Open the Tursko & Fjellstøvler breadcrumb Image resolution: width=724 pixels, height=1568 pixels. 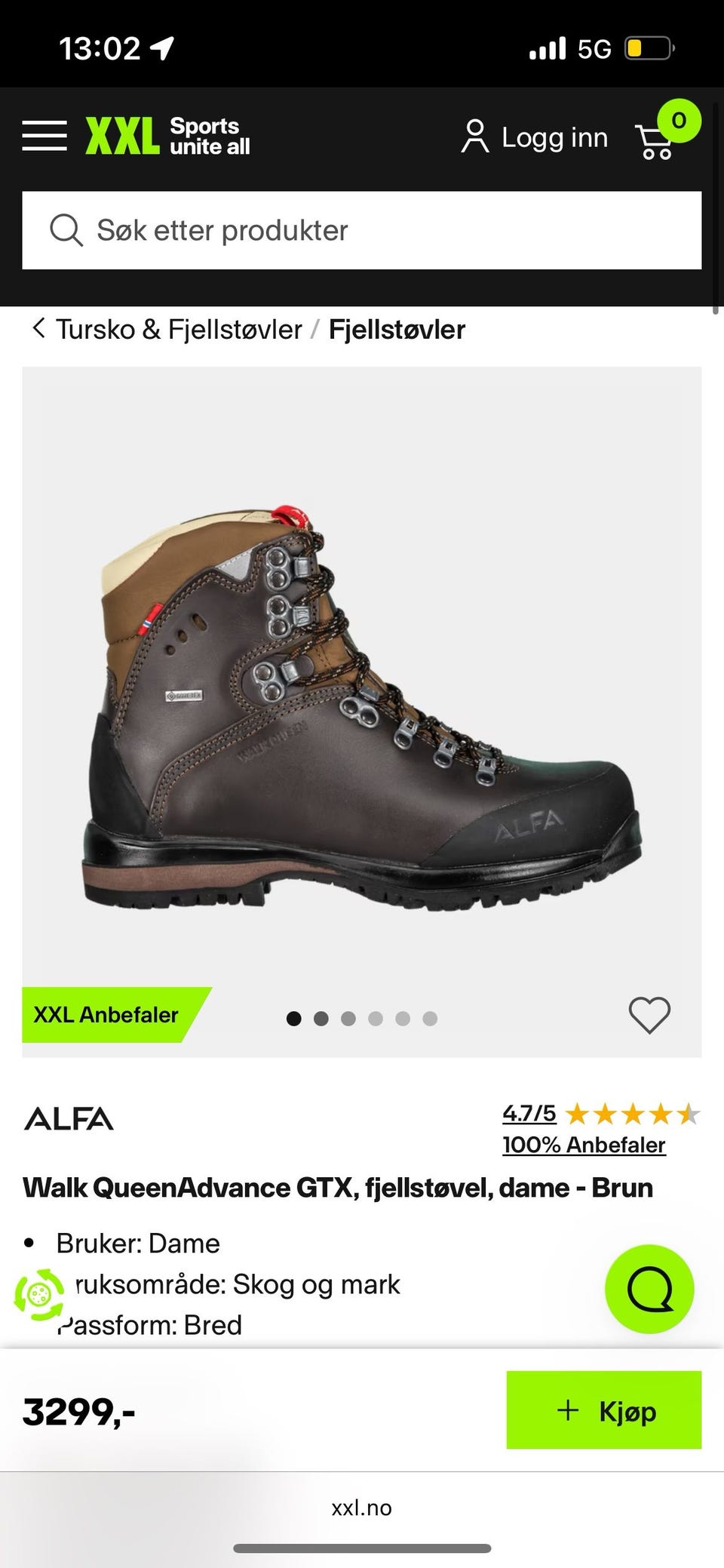point(179,329)
